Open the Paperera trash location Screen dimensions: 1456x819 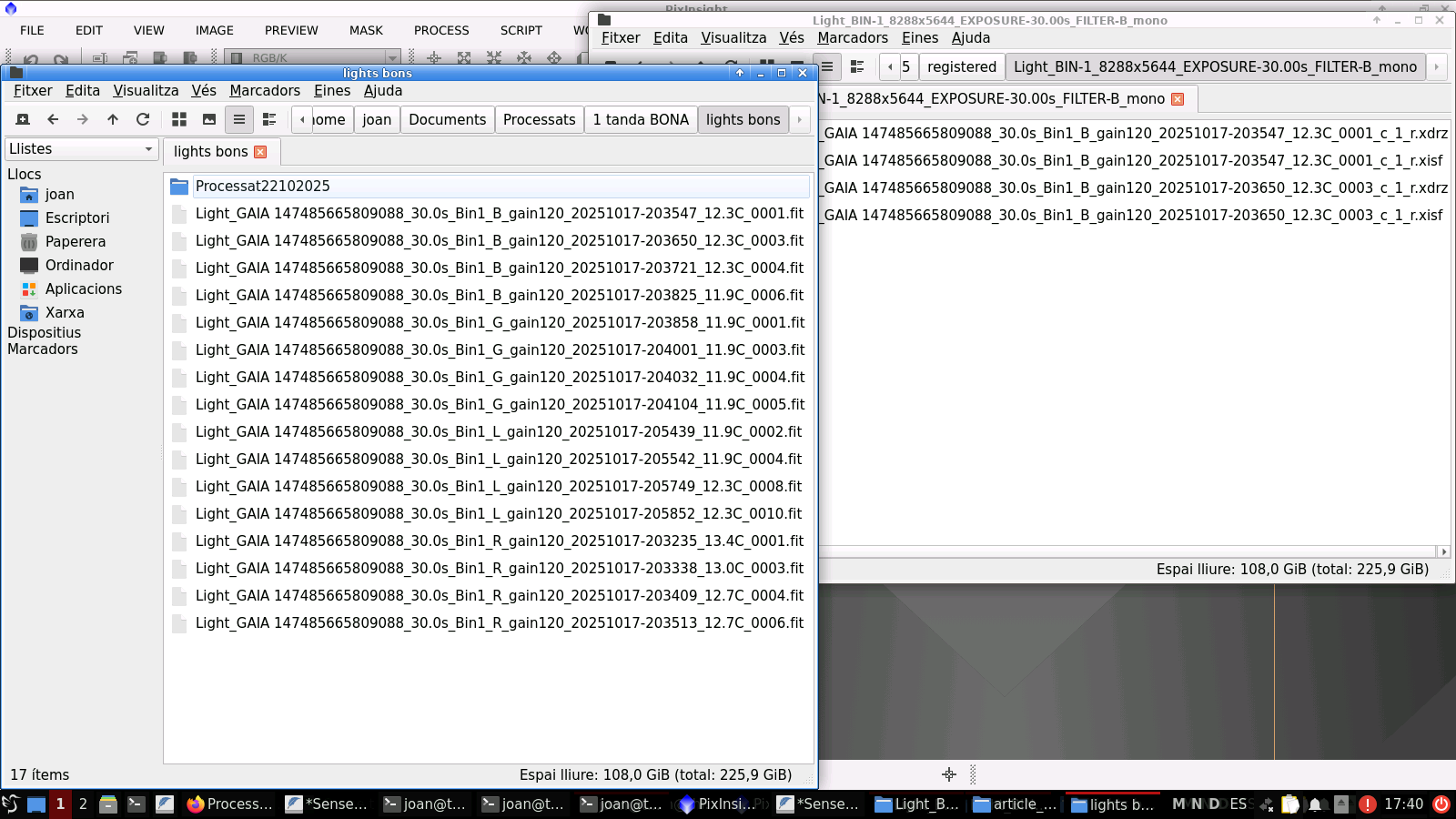(75, 242)
